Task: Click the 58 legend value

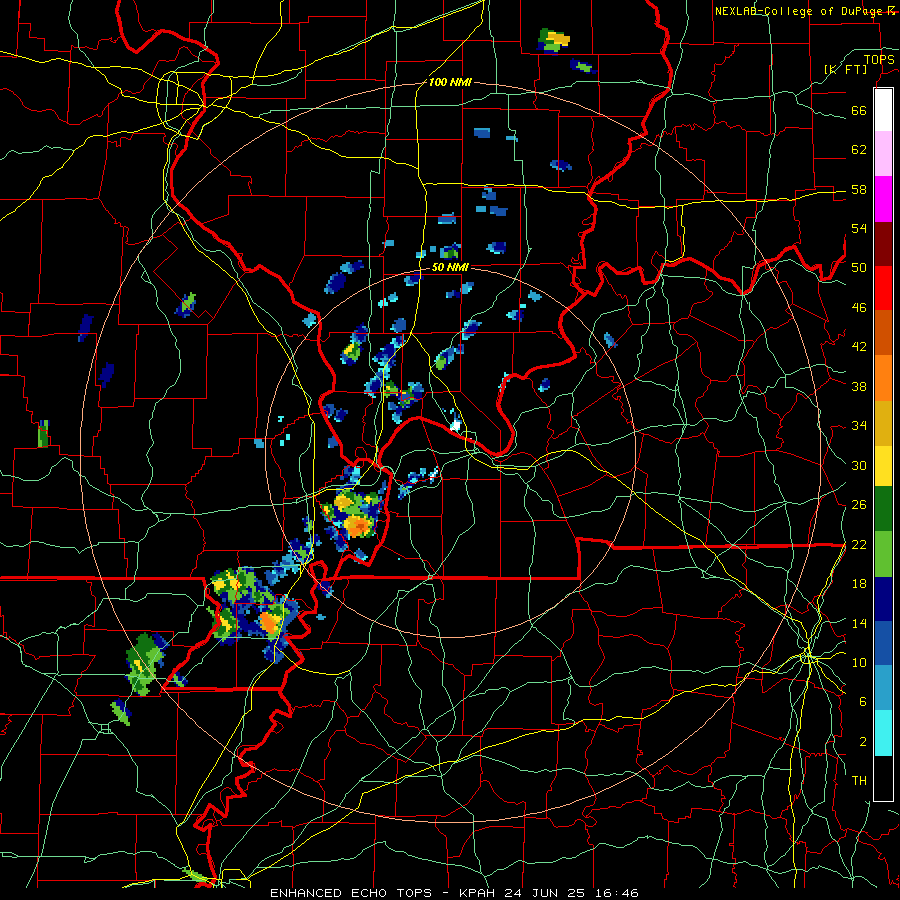Action: tap(859, 189)
